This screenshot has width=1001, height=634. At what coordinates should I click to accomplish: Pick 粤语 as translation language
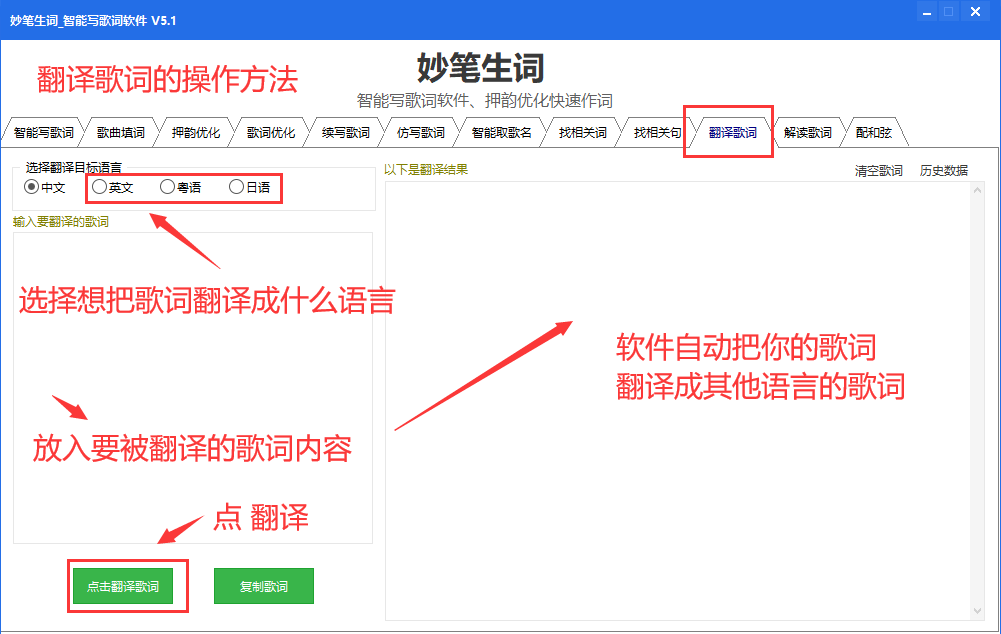(x=181, y=187)
